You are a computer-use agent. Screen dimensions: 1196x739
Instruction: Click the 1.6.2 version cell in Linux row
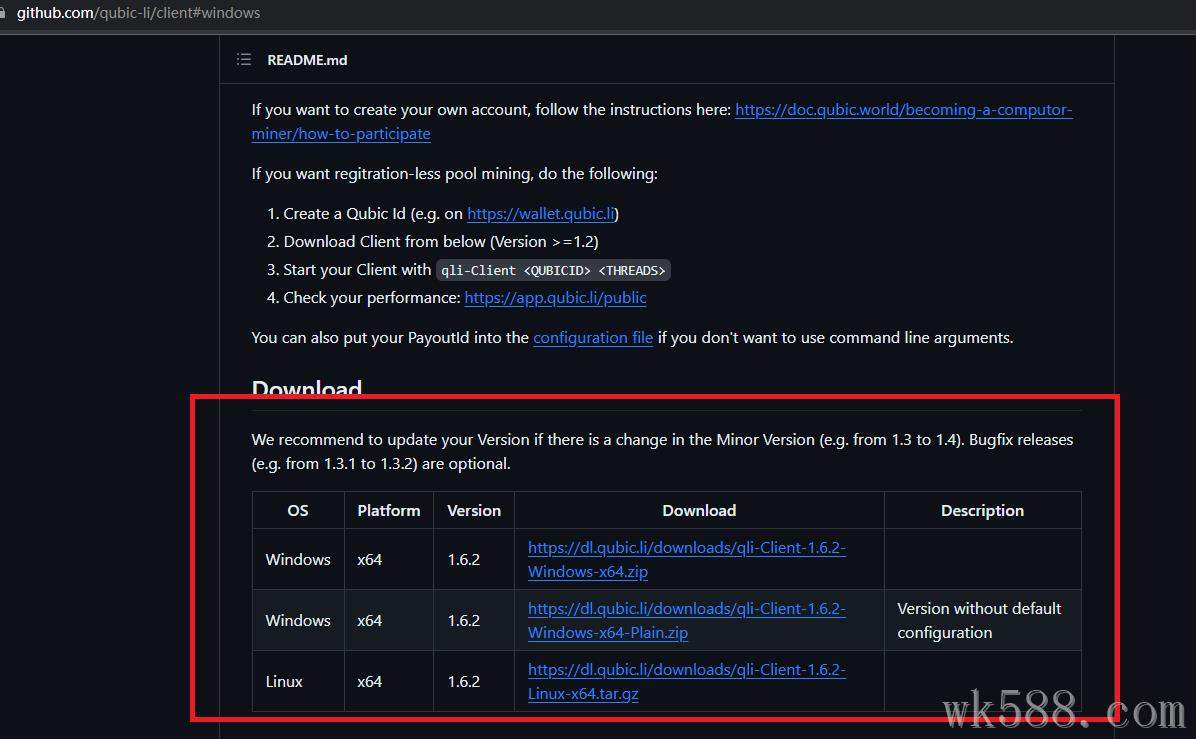464,681
